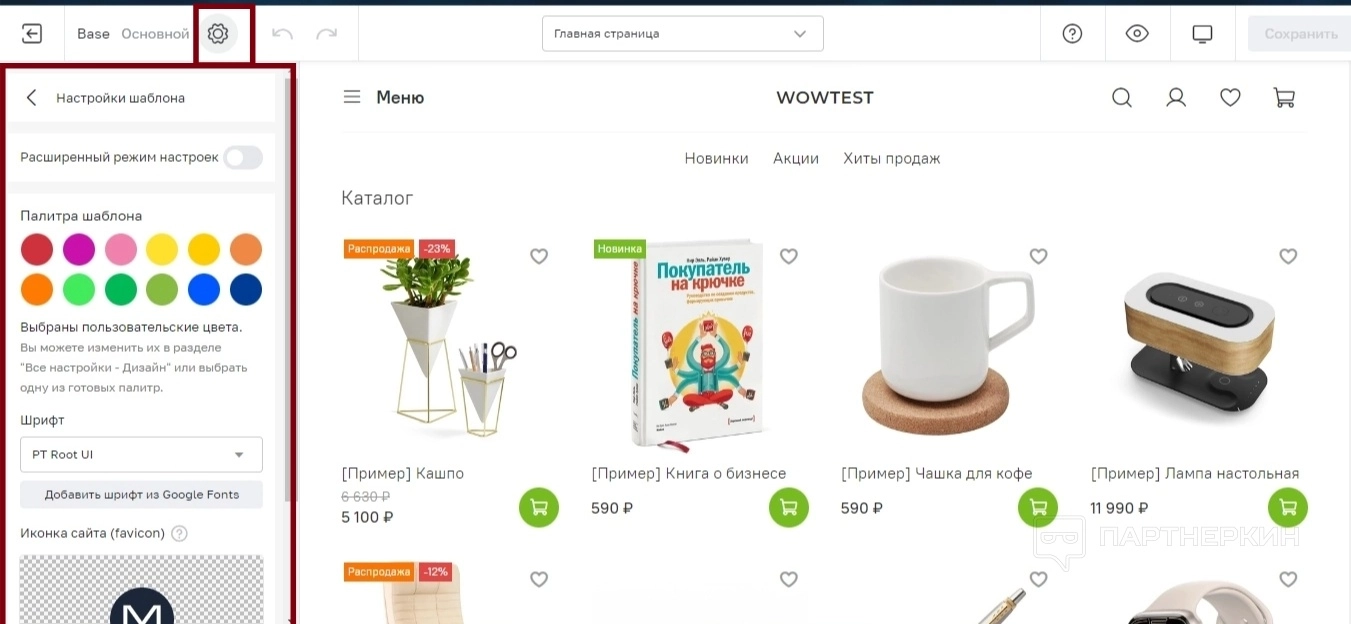This screenshot has width=1351, height=624.
Task: Select the red palette color swatch
Action: [x=37, y=249]
